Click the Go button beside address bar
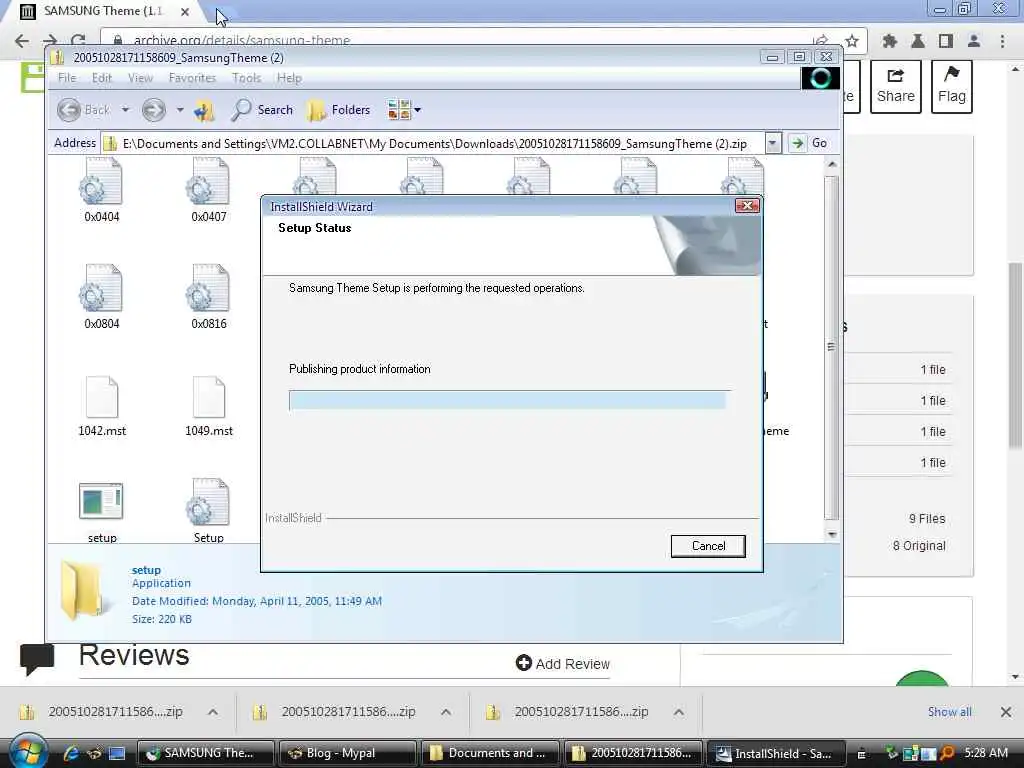This screenshot has width=1024, height=768. tap(810, 143)
